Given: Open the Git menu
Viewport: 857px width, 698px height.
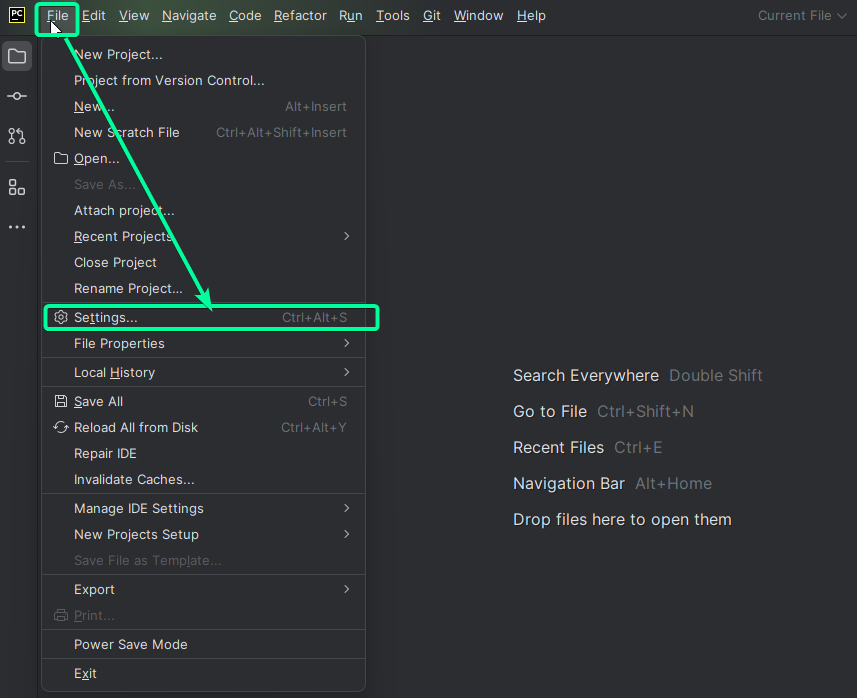Looking at the screenshot, I should [431, 16].
